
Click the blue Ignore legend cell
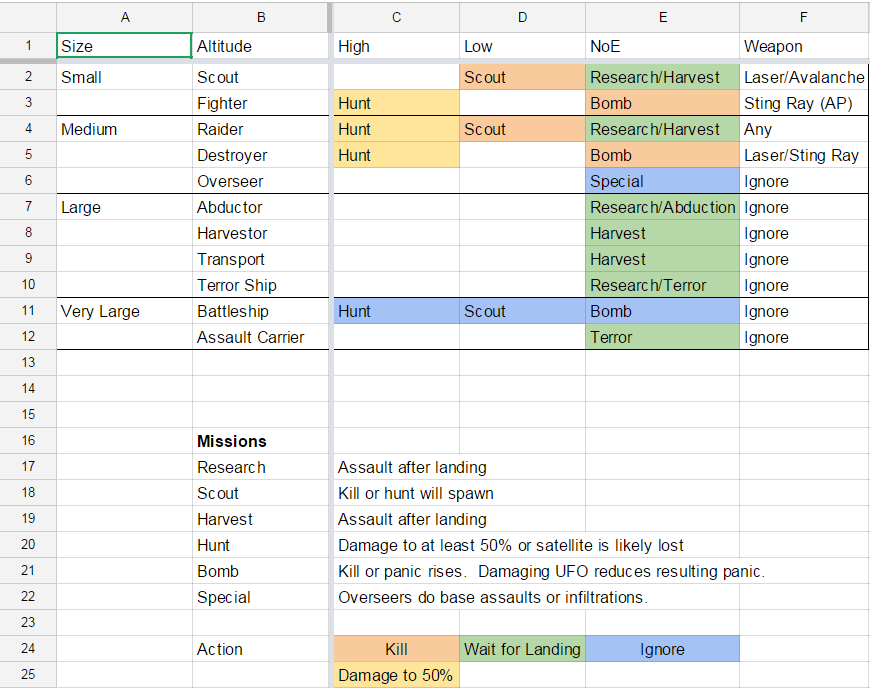[x=662, y=649]
